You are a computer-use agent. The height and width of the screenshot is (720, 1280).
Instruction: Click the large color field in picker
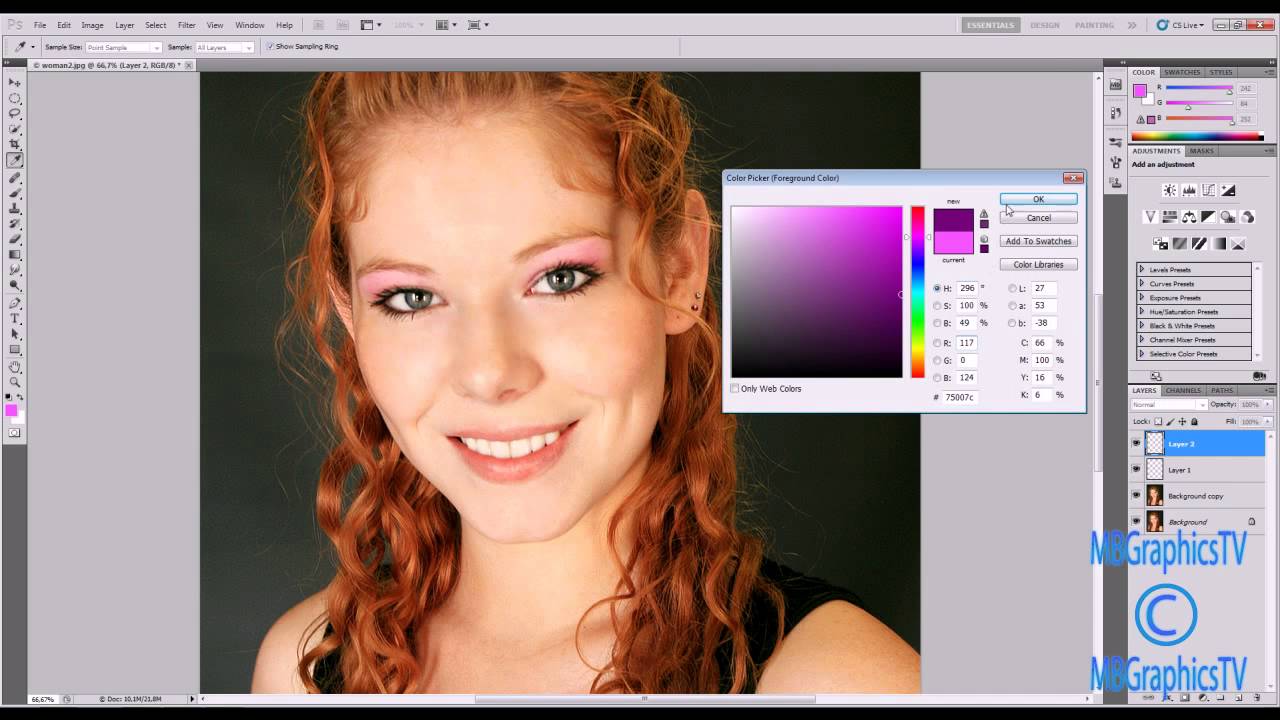(x=816, y=291)
